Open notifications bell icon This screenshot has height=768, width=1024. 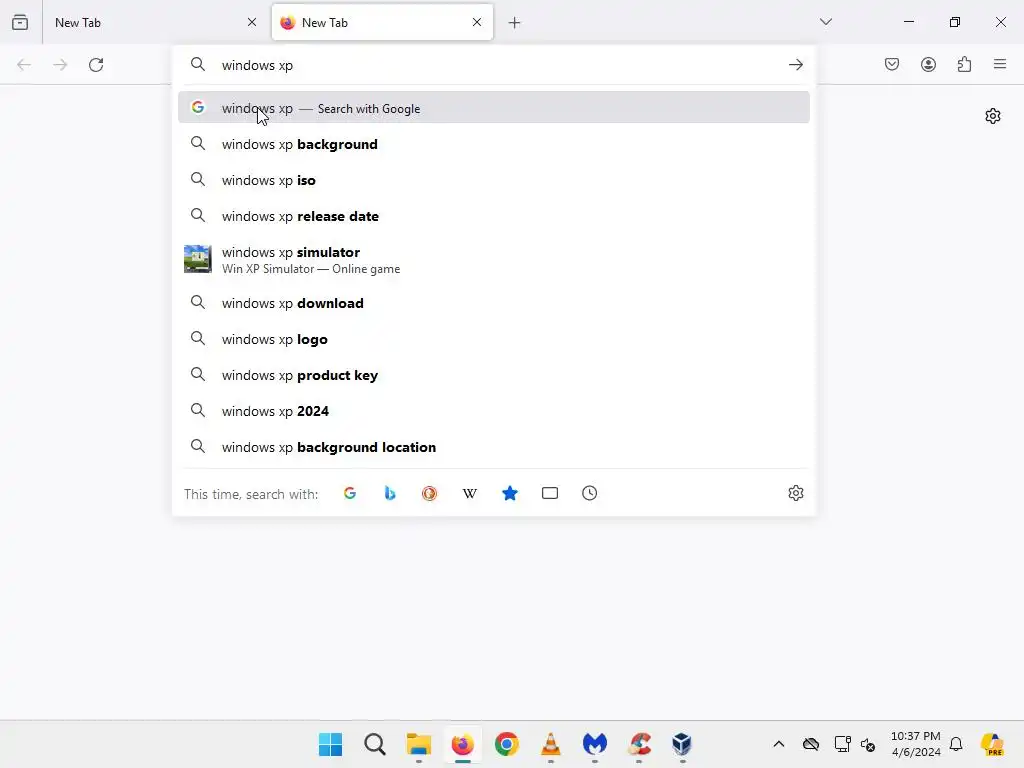click(x=956, y=744)
